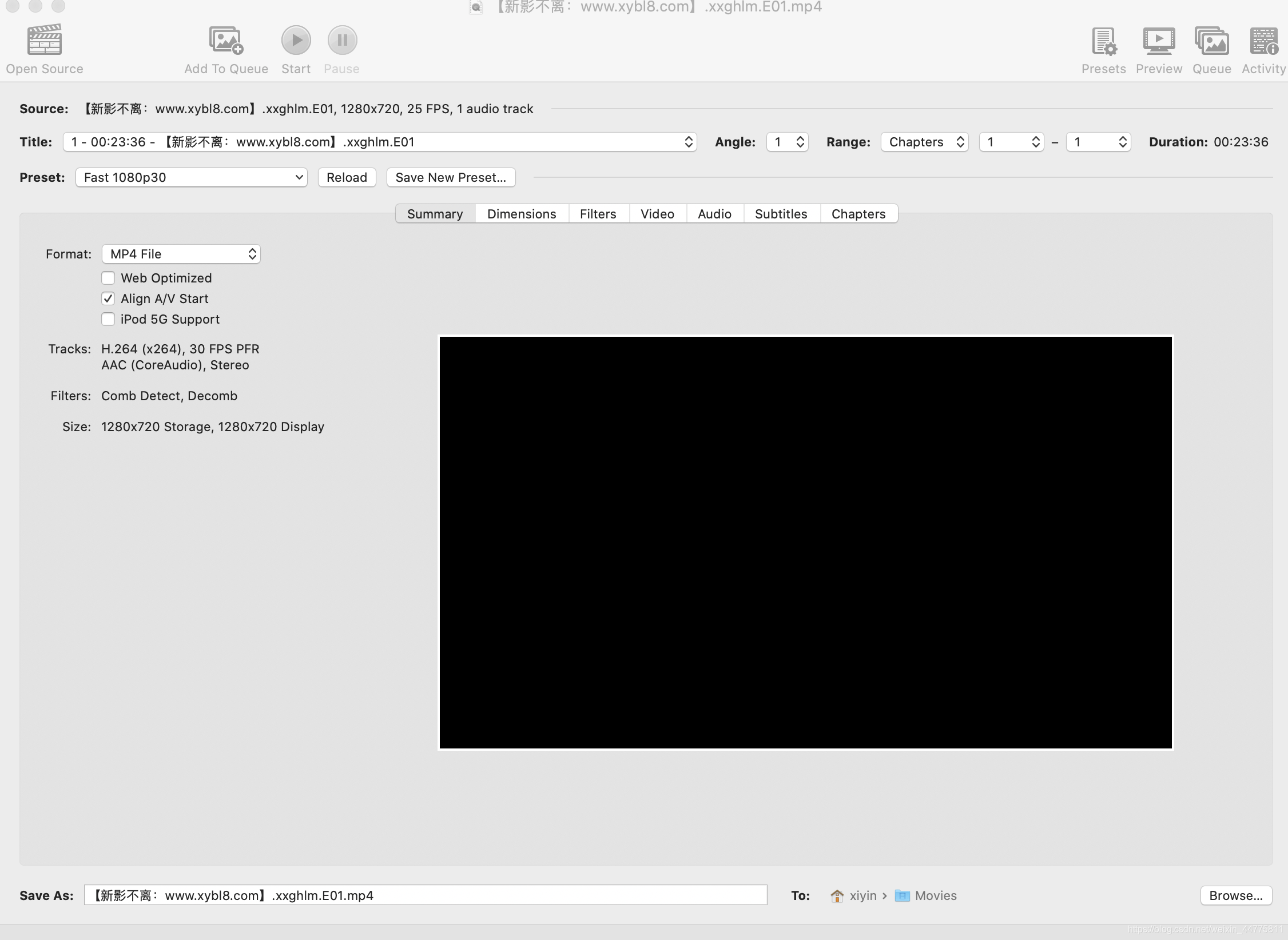Enable iPod 5G Support checkbox

click(108, 319)
